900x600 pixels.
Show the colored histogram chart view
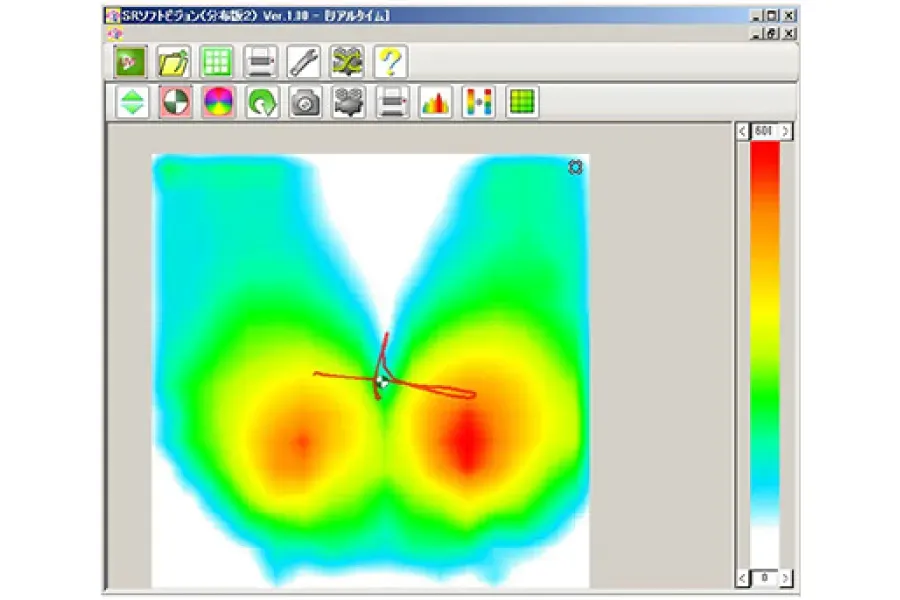(435, 102)
